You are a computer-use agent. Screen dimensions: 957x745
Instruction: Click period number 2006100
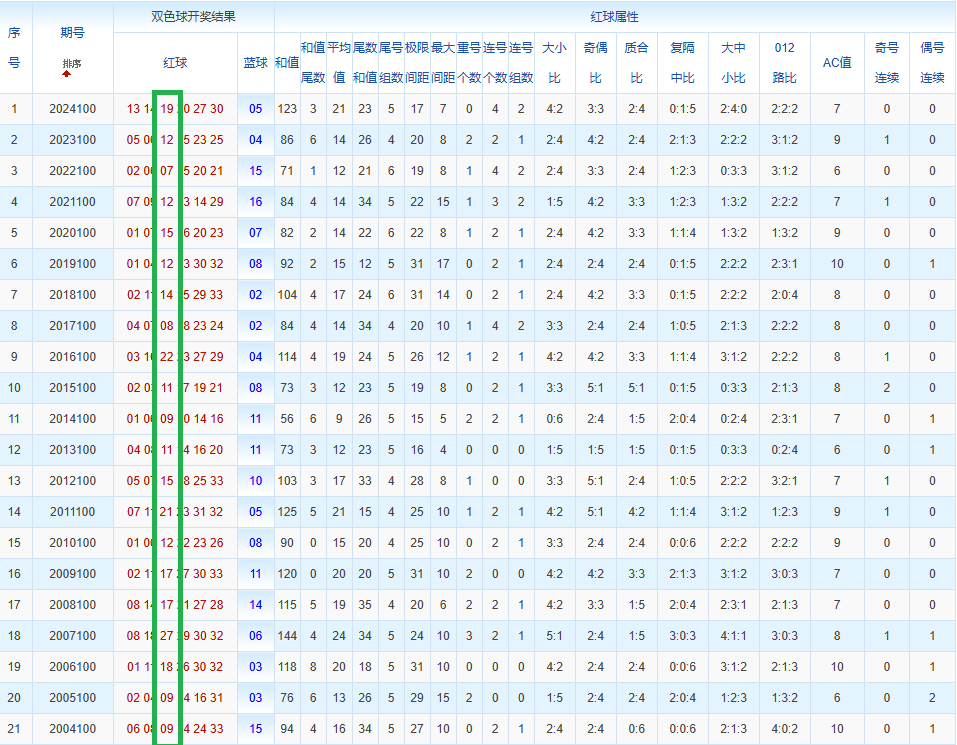[x=73, y=667]
